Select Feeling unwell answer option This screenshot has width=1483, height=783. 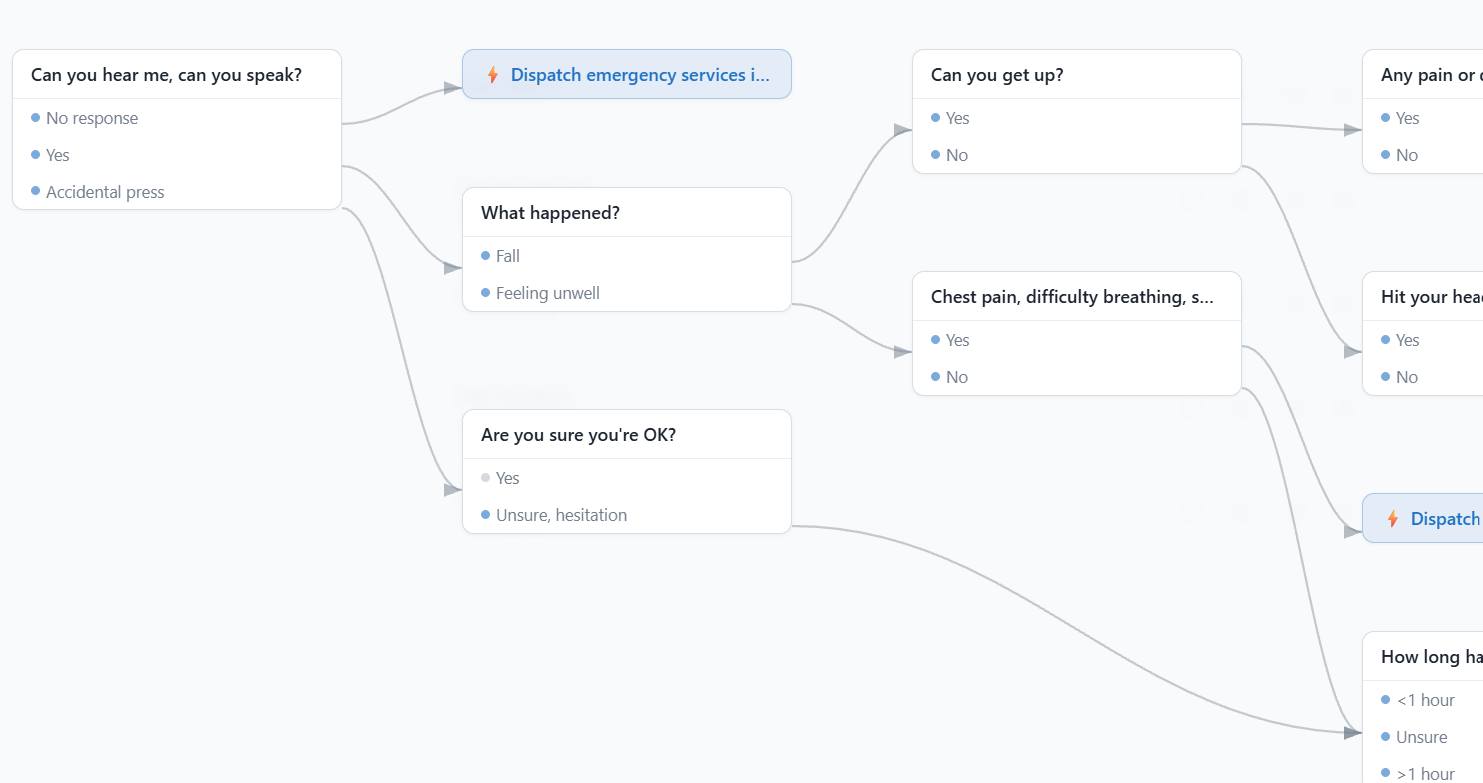click(x=627, y=293)
